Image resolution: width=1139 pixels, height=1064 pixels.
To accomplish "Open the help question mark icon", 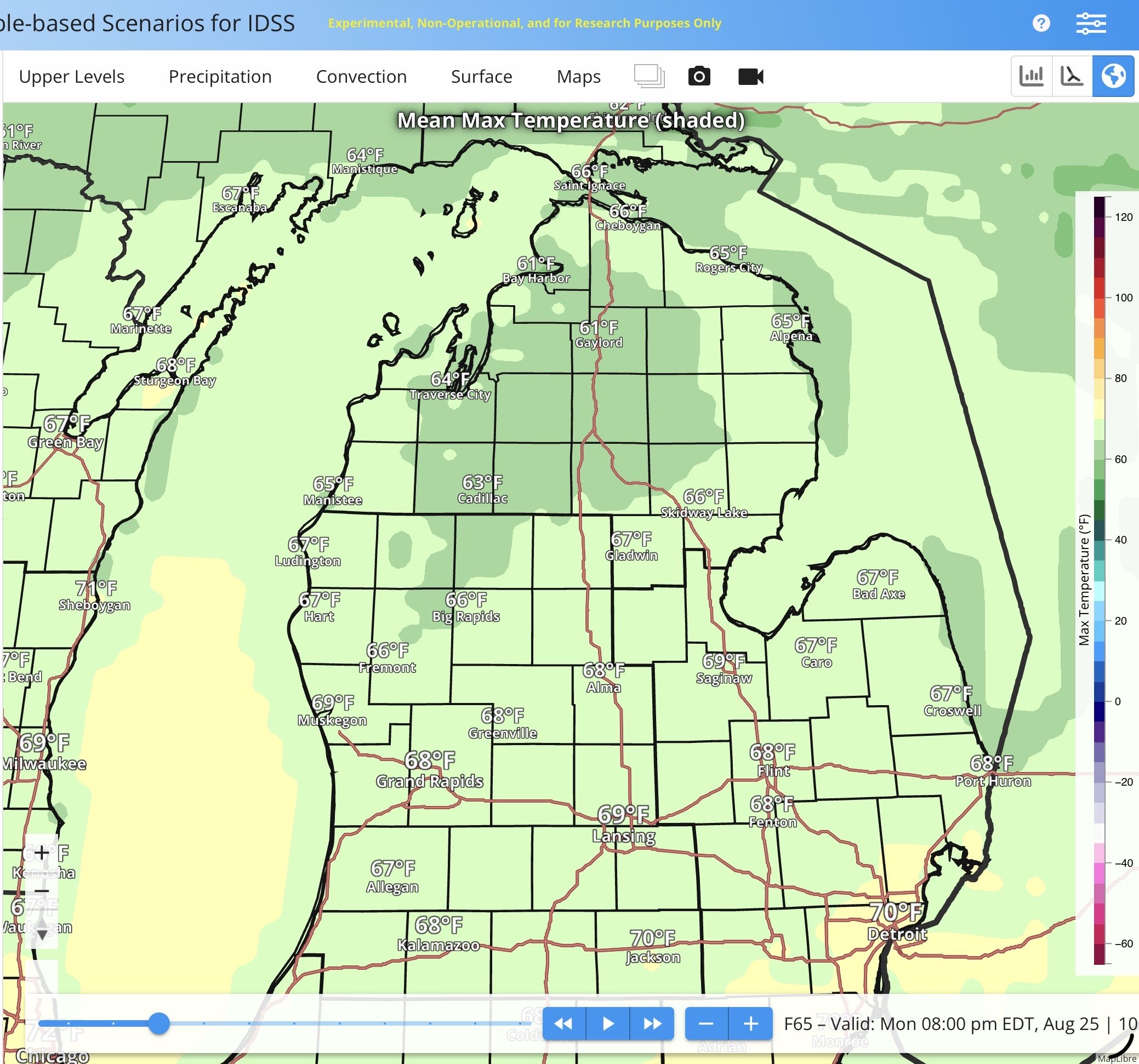I will tap(1040, 24).
